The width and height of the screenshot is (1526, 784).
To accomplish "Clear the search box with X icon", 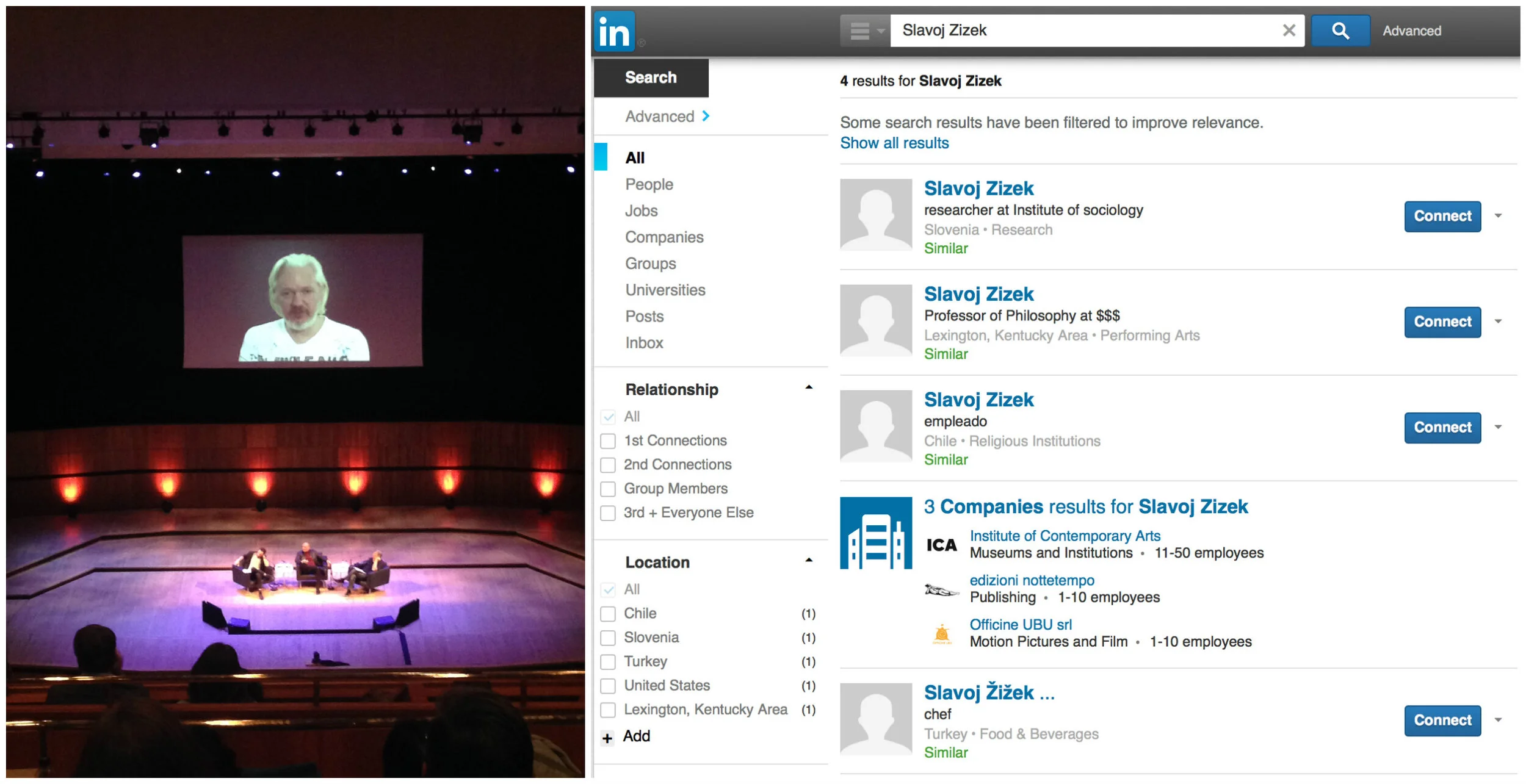I will [1289, 31].
